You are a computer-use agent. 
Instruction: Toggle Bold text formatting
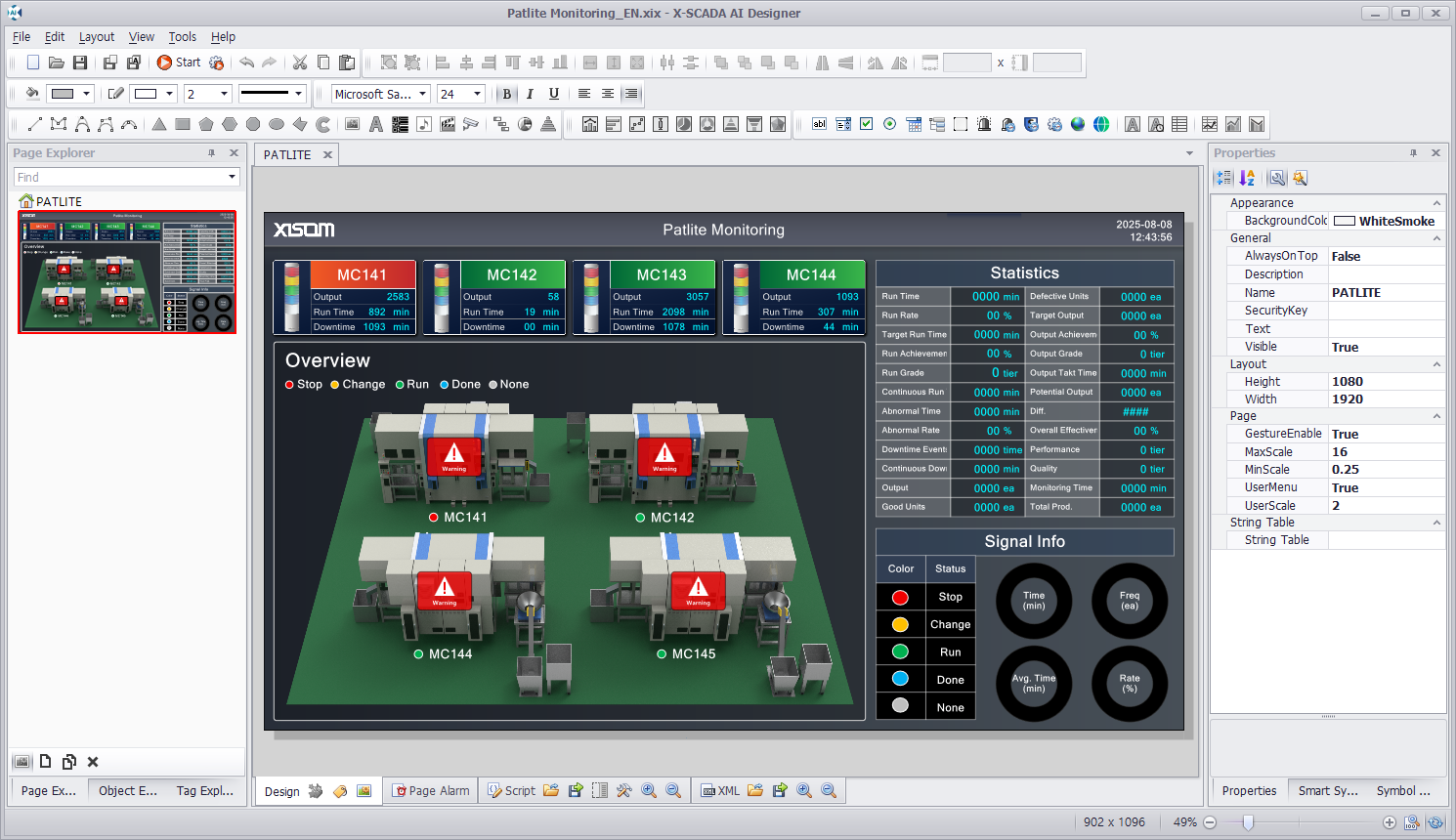pos(506,94)
